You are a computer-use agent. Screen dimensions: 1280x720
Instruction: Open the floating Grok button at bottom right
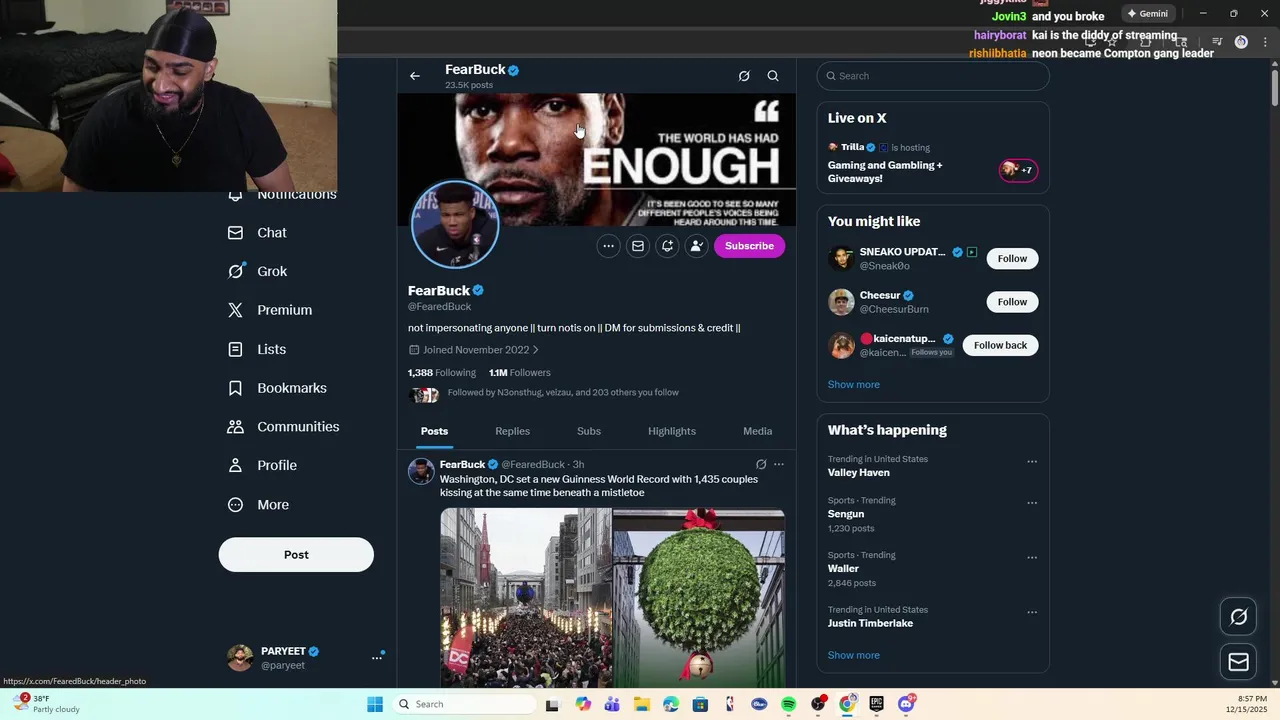coord(1238,617)
